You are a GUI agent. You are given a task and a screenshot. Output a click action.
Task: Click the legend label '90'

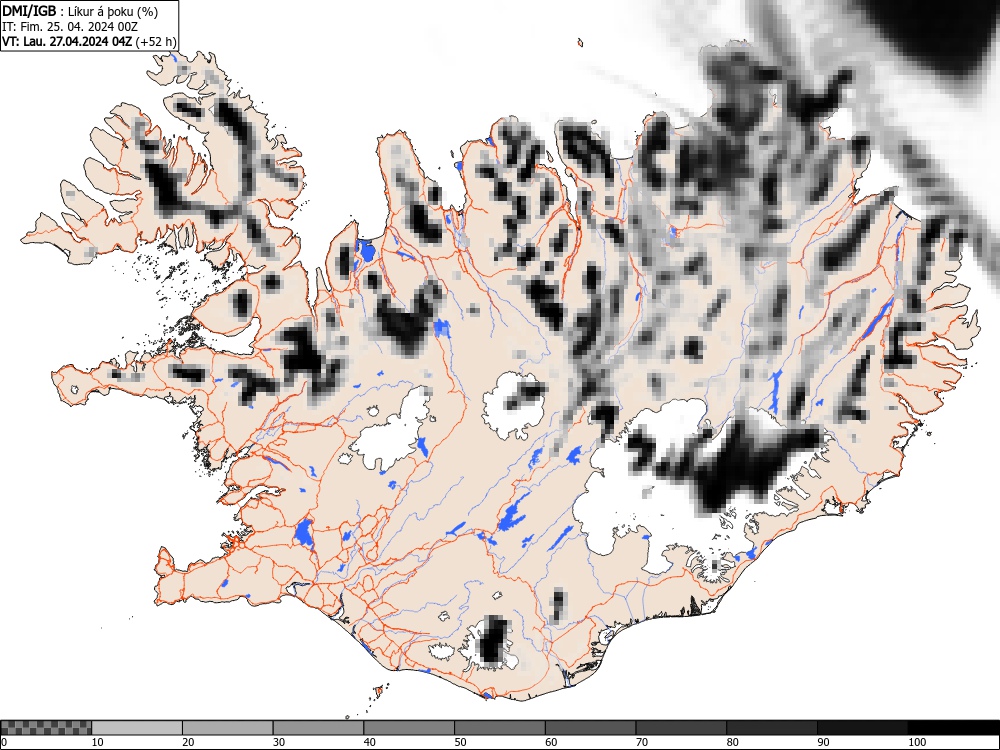(x=823, y=742)
